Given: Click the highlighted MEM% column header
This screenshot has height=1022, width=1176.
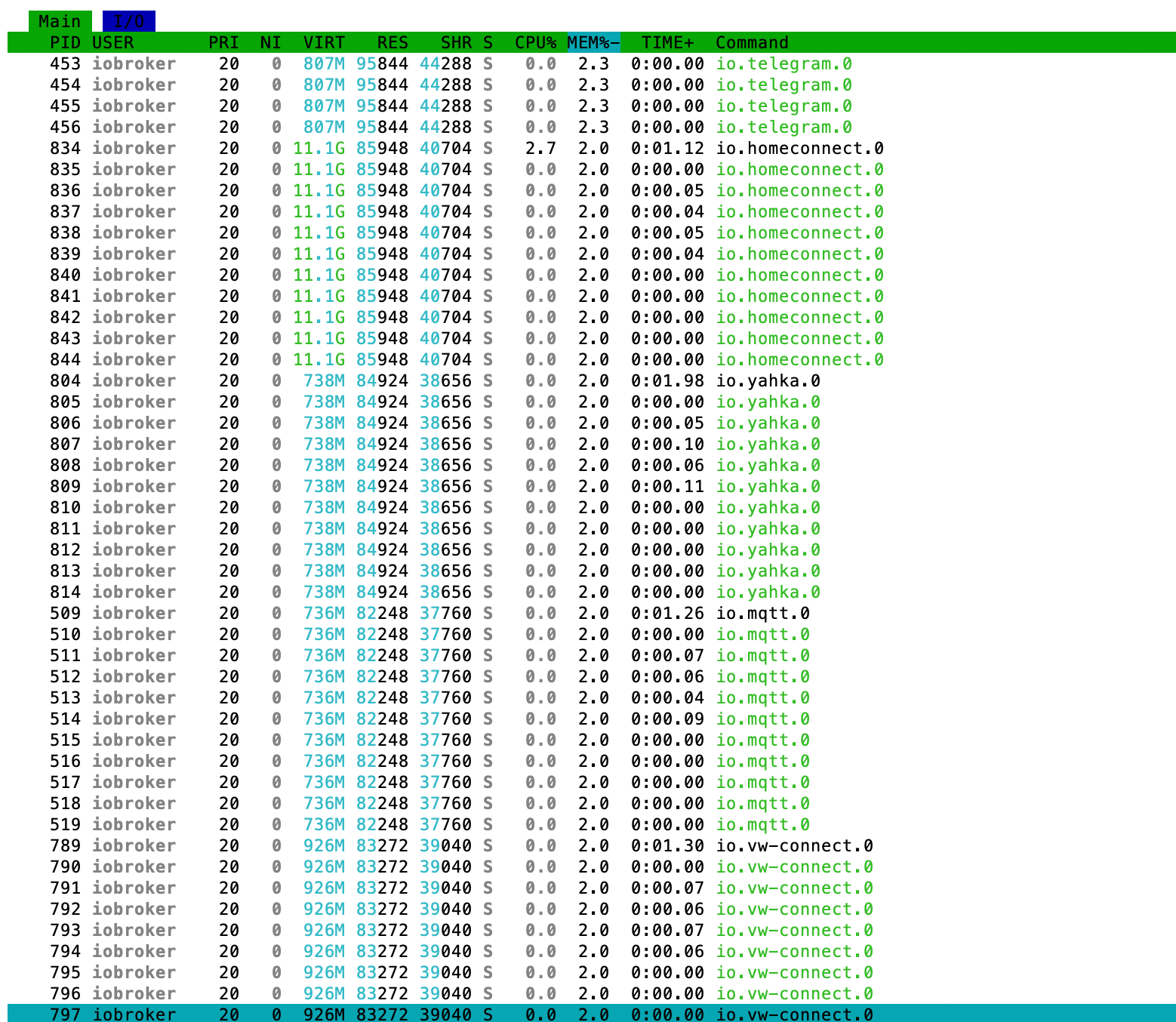Looking at the screenshot, I should 594,42.
